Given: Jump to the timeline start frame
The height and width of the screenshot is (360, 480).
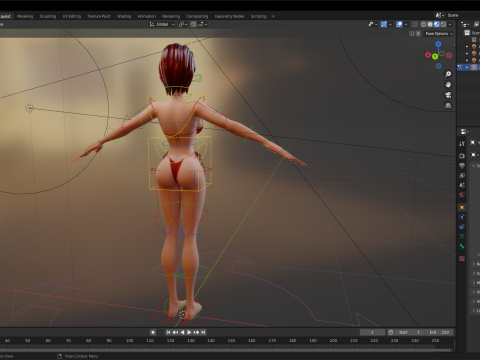Looking at the screenshot, I should (168, 332).
